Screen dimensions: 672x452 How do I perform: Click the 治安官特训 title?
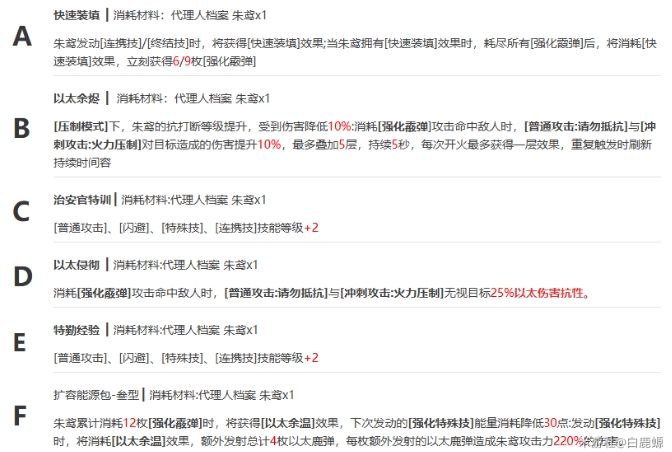(82, 200)
